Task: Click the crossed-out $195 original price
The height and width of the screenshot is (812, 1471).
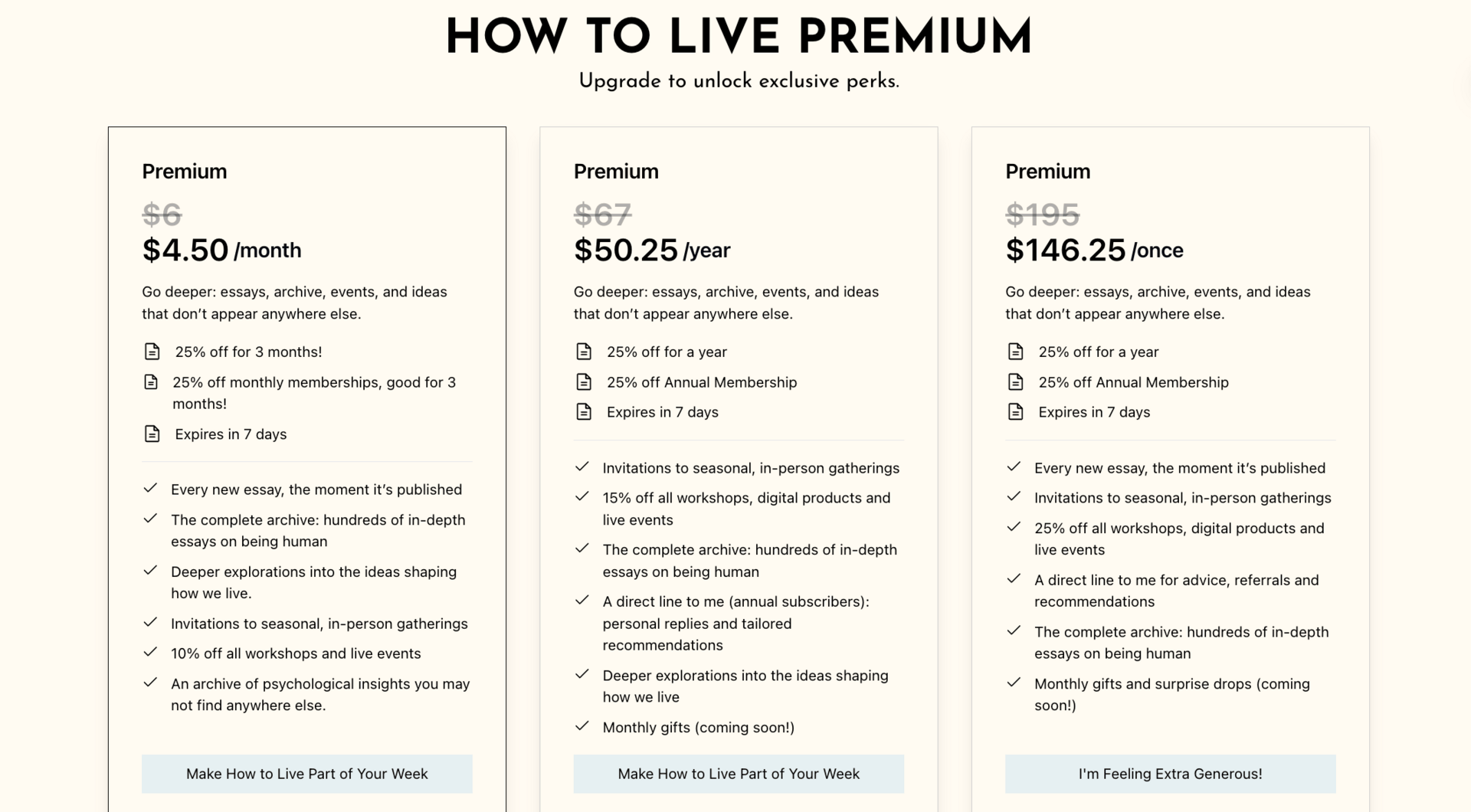Action: (1042, 214)
